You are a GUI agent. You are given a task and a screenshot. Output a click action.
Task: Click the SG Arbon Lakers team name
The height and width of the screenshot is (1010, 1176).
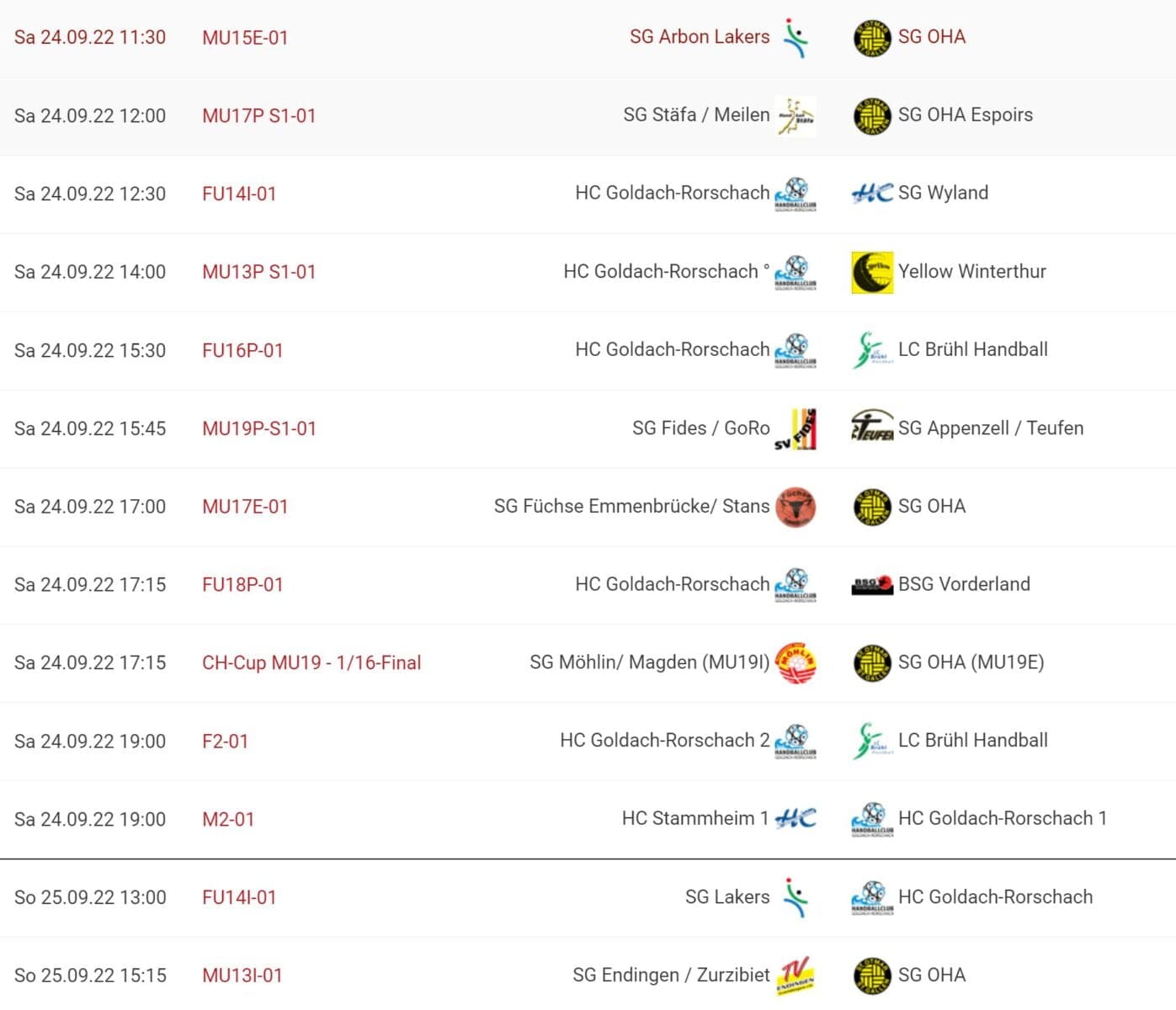pyautogui.click(x=700, y=37)
